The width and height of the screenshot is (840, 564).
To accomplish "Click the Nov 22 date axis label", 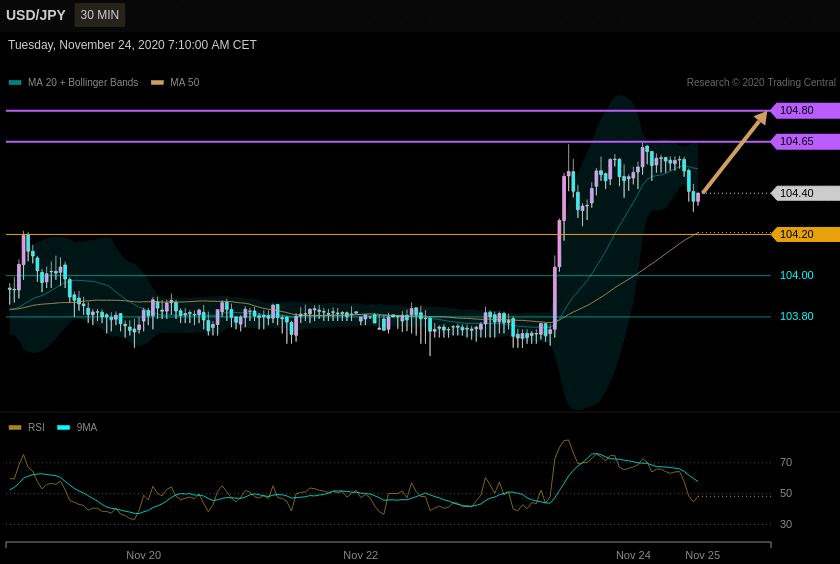I will [361, 555].
